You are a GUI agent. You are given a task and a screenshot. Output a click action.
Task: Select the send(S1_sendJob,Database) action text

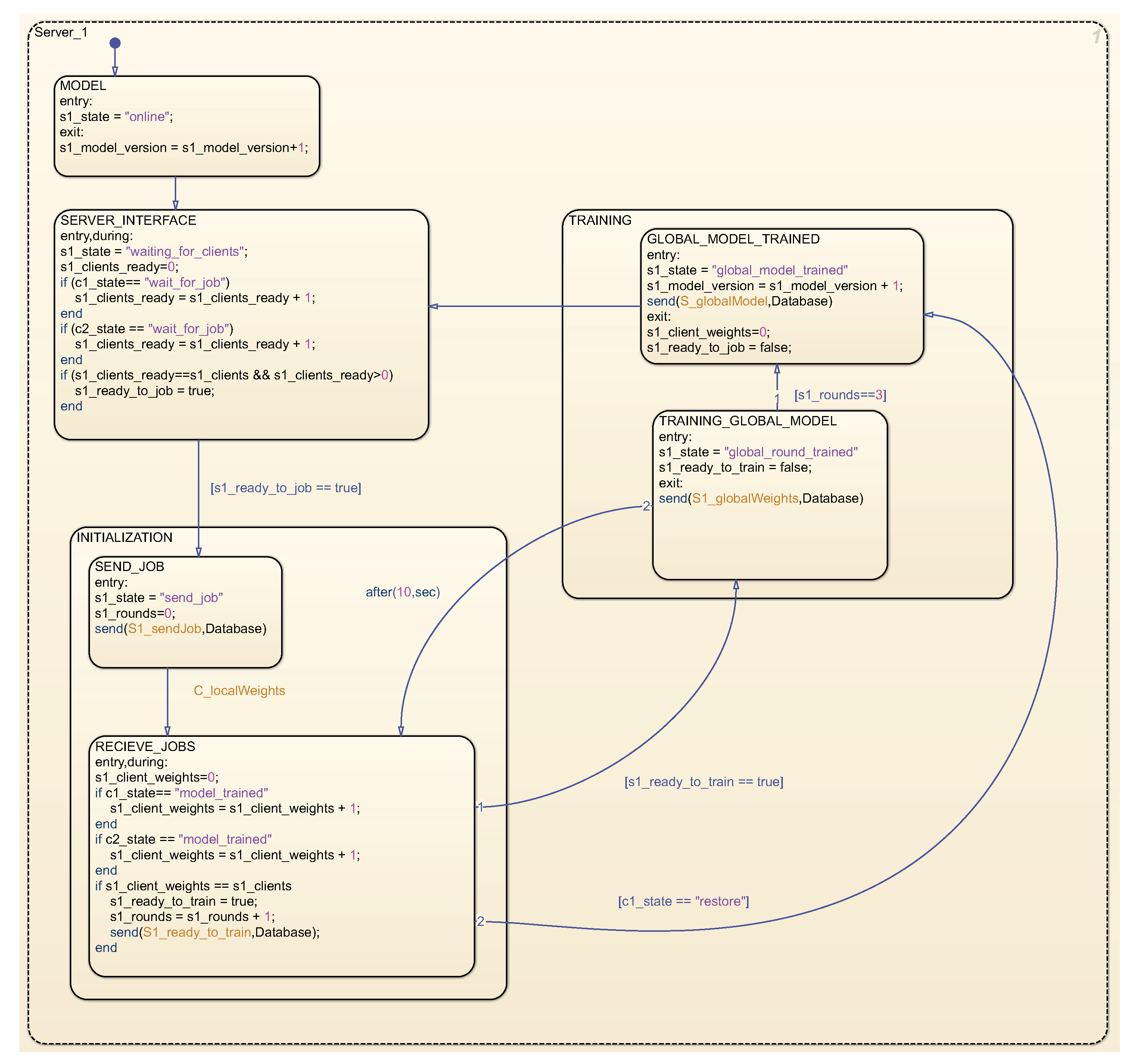click(x=180, y=629)
